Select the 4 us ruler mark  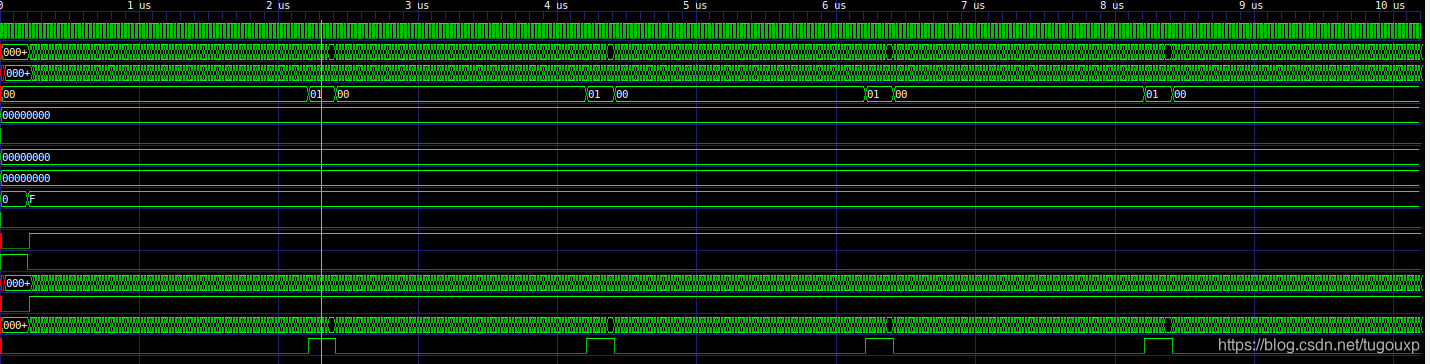coord(556,6)
